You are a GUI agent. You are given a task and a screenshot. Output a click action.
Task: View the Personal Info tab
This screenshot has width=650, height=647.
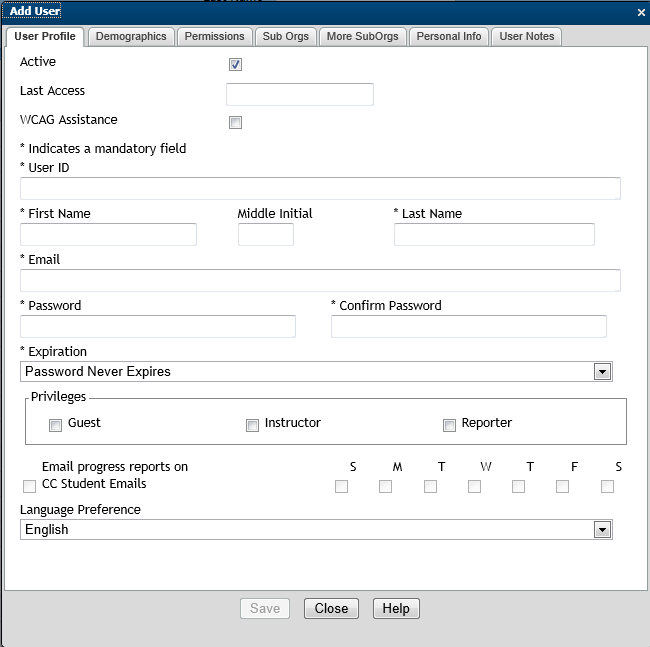pyautogui.click(x=448, y=37)
